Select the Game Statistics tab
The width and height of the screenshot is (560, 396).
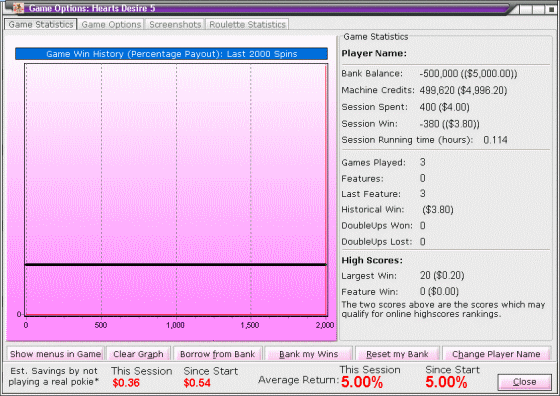41,24
